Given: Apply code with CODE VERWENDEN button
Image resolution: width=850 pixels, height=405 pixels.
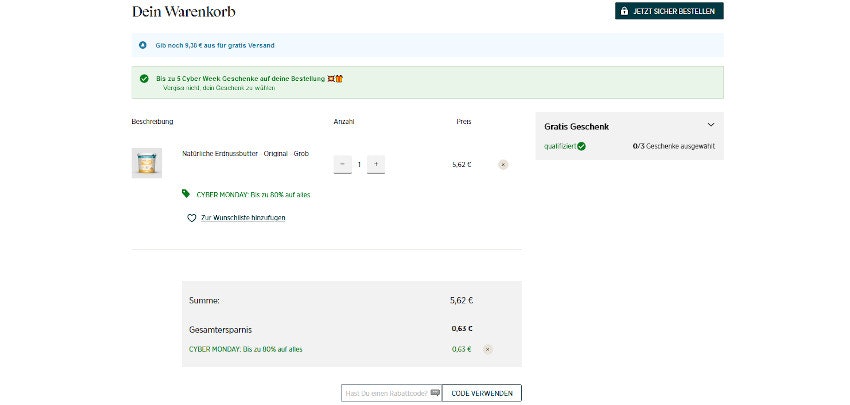Looking at the screenshot, I should pos(481,393).
